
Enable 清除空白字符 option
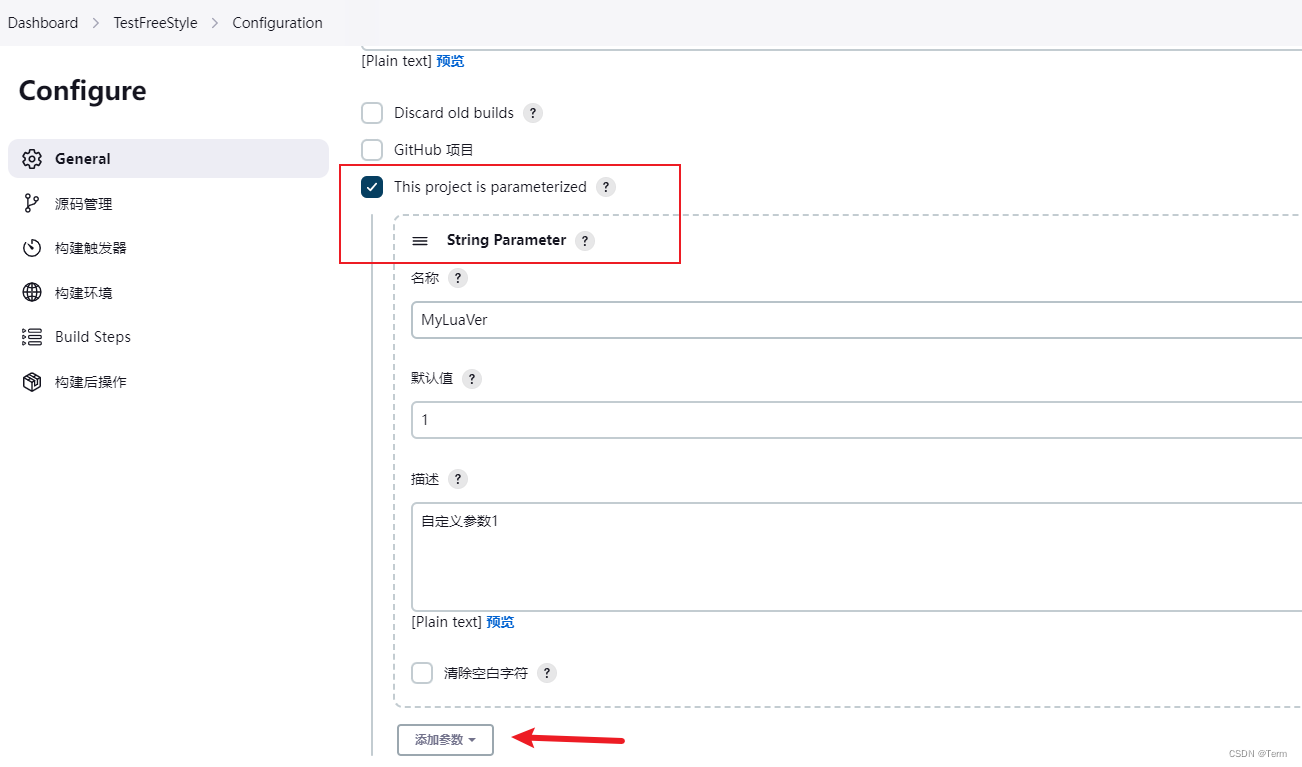[422, 673]
